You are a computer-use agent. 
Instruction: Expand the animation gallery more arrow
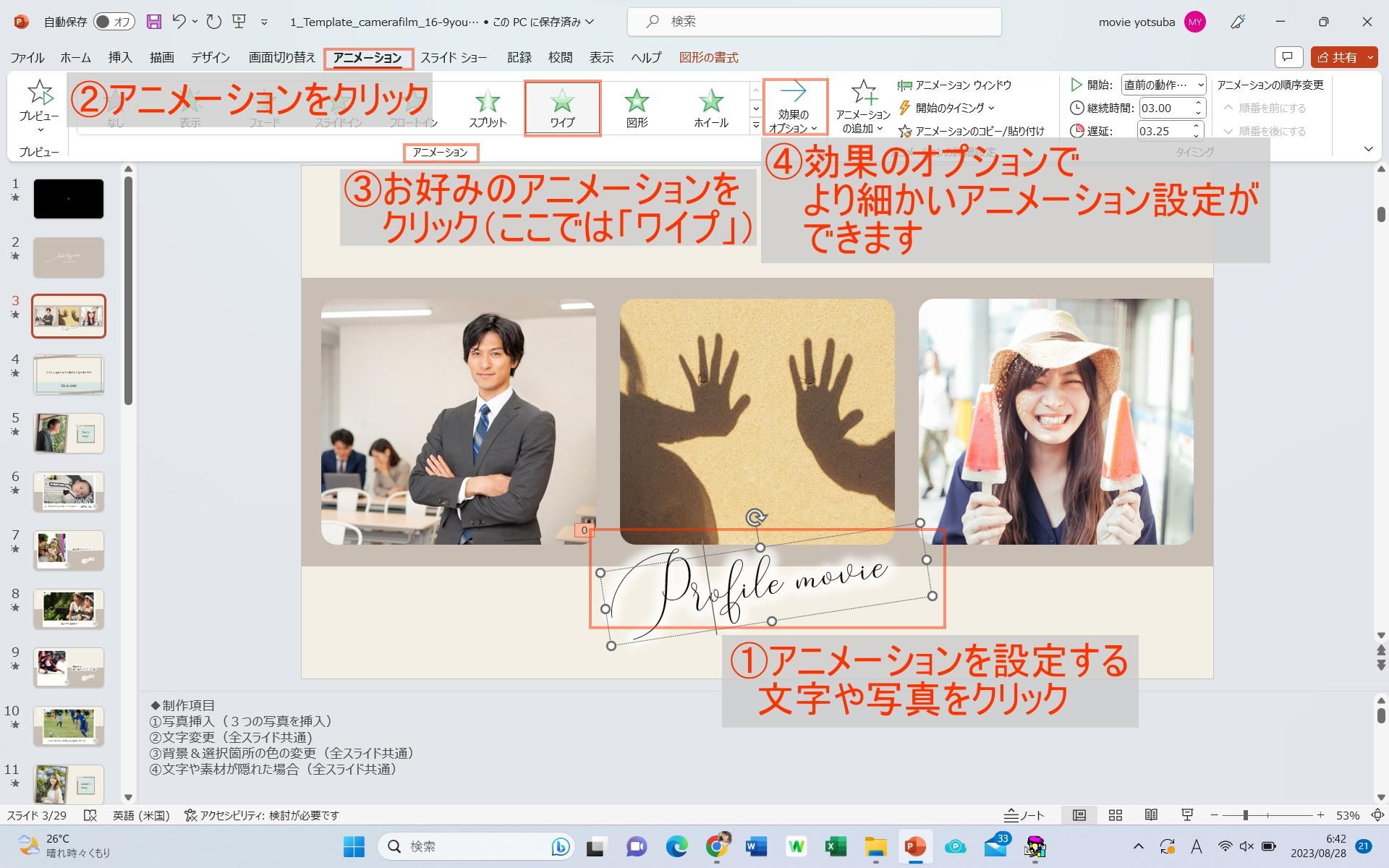(x=756, y=126)
